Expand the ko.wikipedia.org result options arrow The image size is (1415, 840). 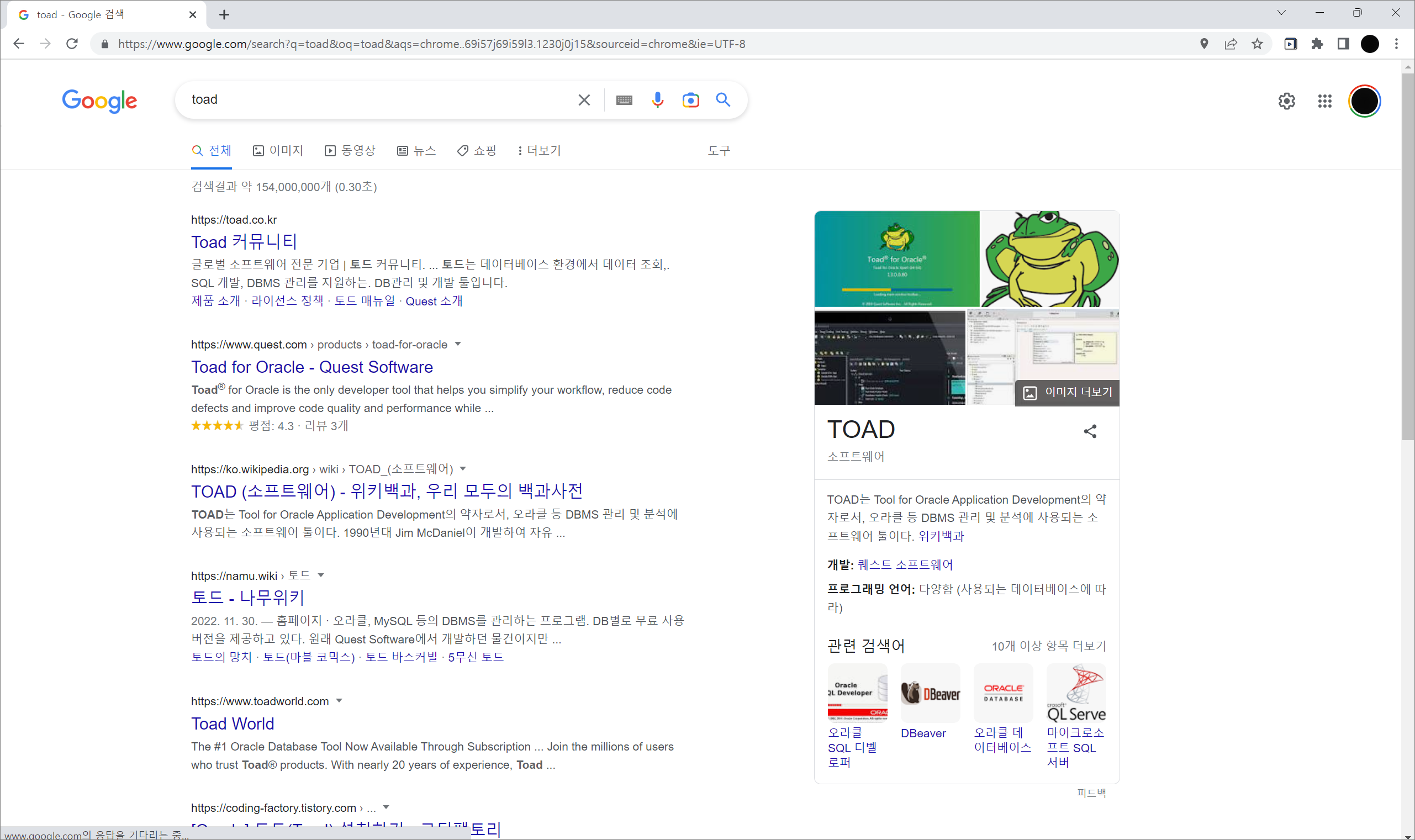pyautogui.click(x=463, y=469)
